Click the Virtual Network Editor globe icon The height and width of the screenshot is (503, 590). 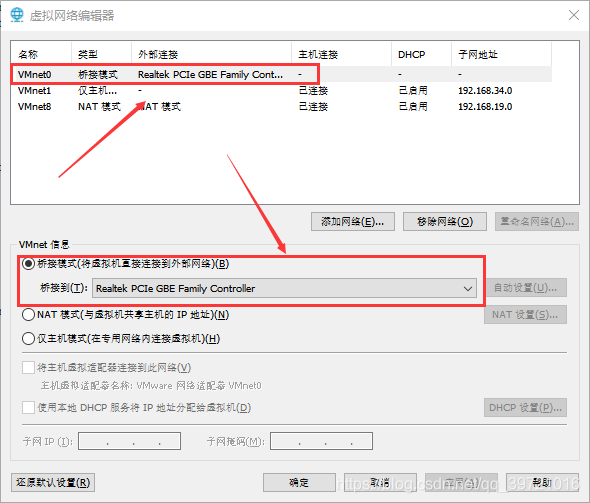pyautogui.click(x=17, y=15)
